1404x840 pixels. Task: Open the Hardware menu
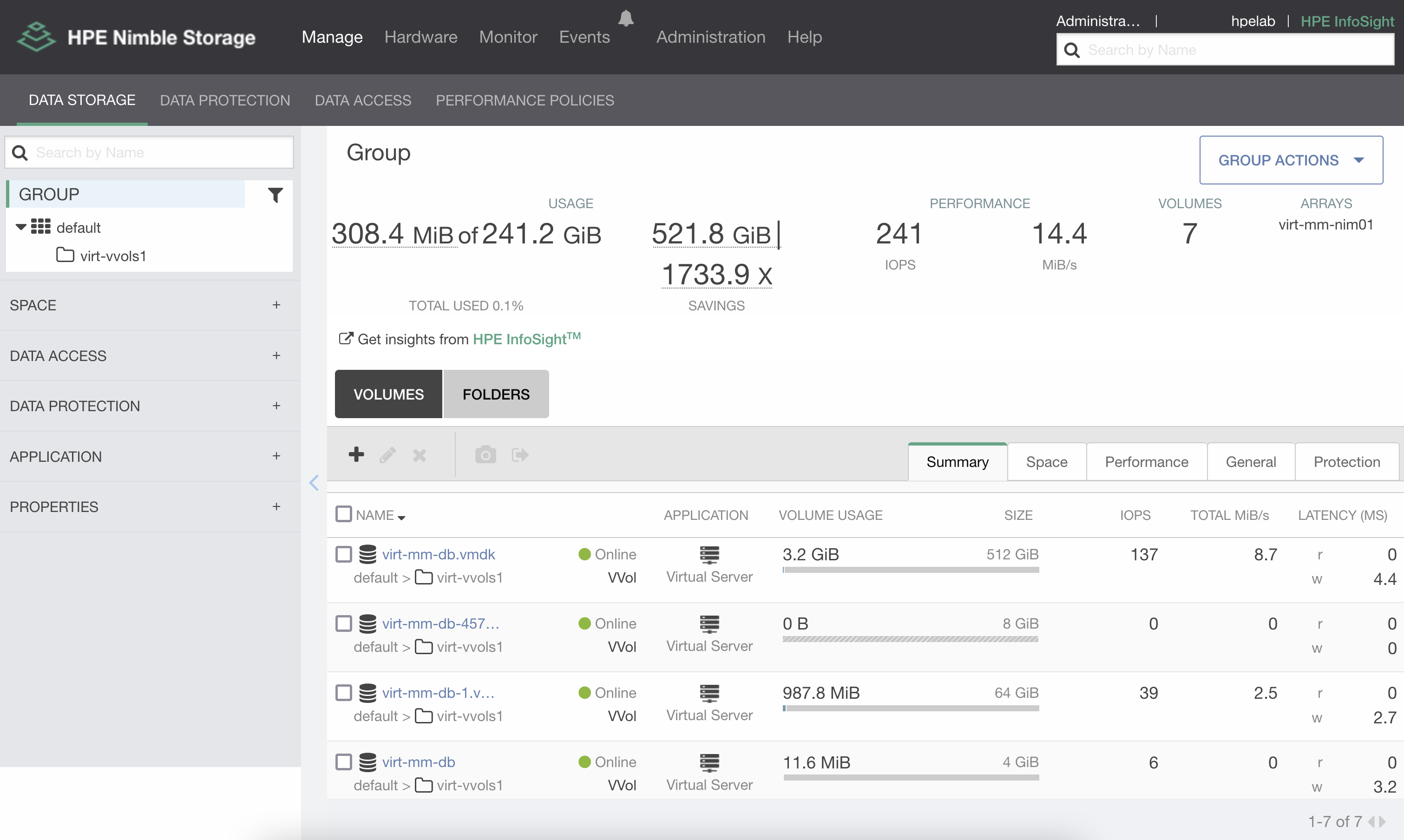point(420,37)
